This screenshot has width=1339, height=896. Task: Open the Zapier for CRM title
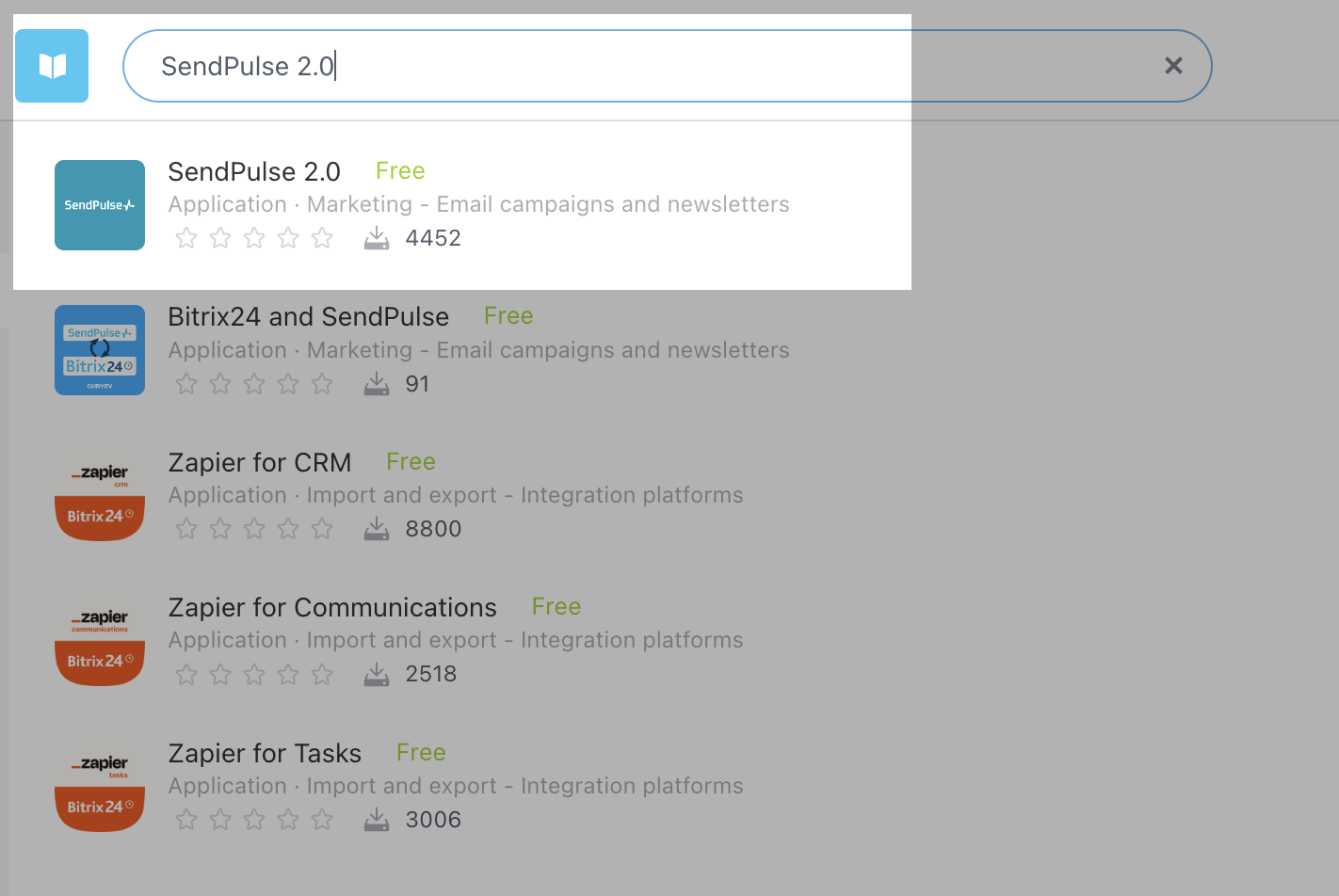pos(260,462)
